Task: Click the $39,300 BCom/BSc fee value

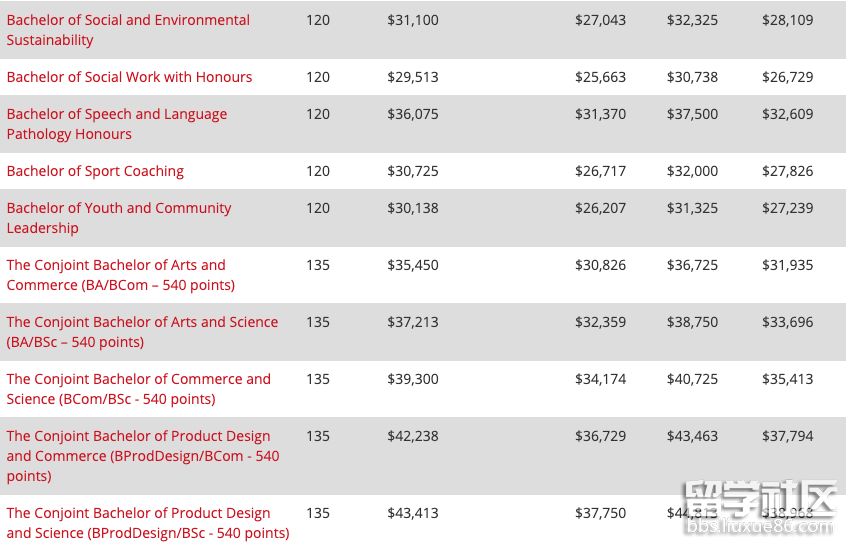Action: (413, 379)
